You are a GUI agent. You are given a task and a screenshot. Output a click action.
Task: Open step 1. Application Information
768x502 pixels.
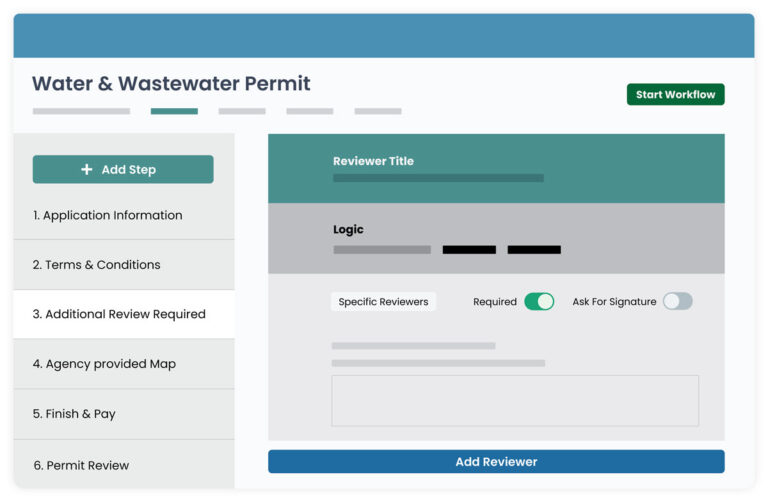click(124, 215)
